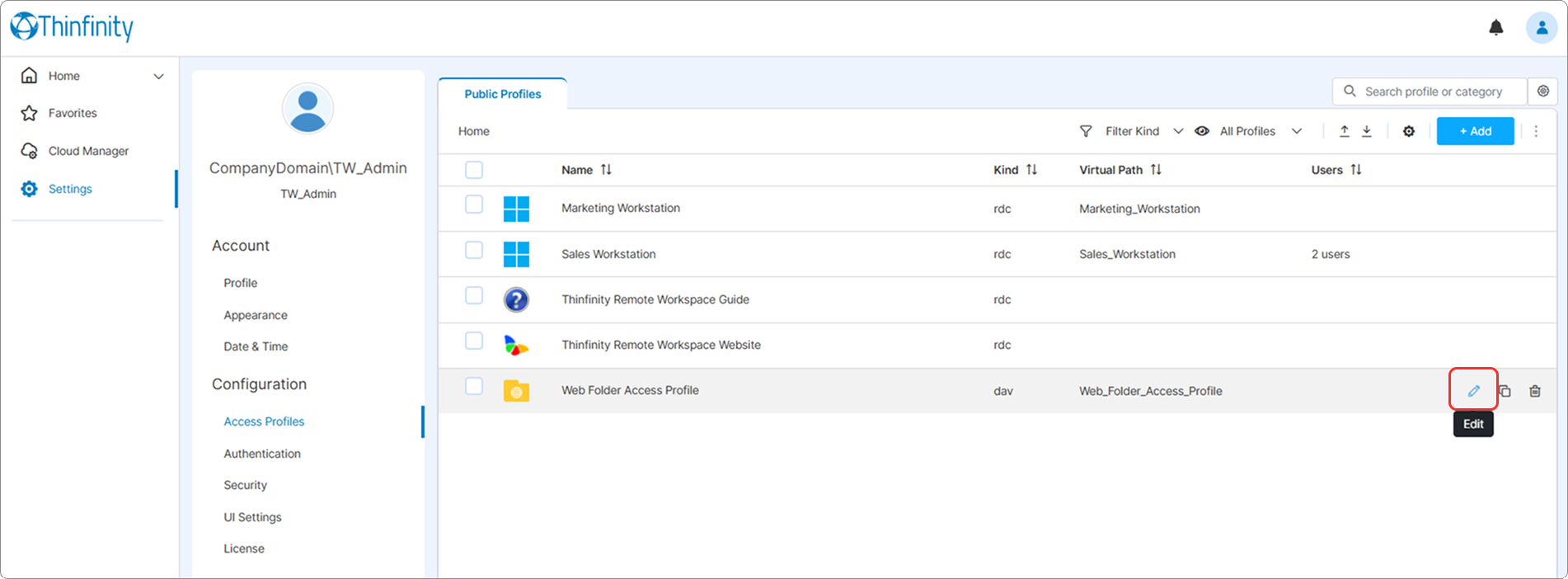Select Settings in the sidebar
The width and height of the screenshot is (1568, 579).
(x=70, y=189)
